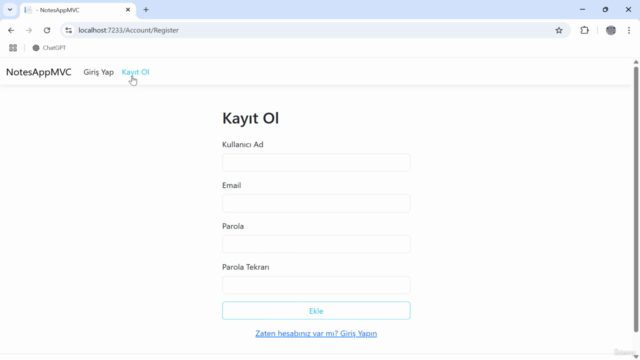The height and width of the screenshot is (360, 640).
Task: Focus the Email input field
Action: 316,203
